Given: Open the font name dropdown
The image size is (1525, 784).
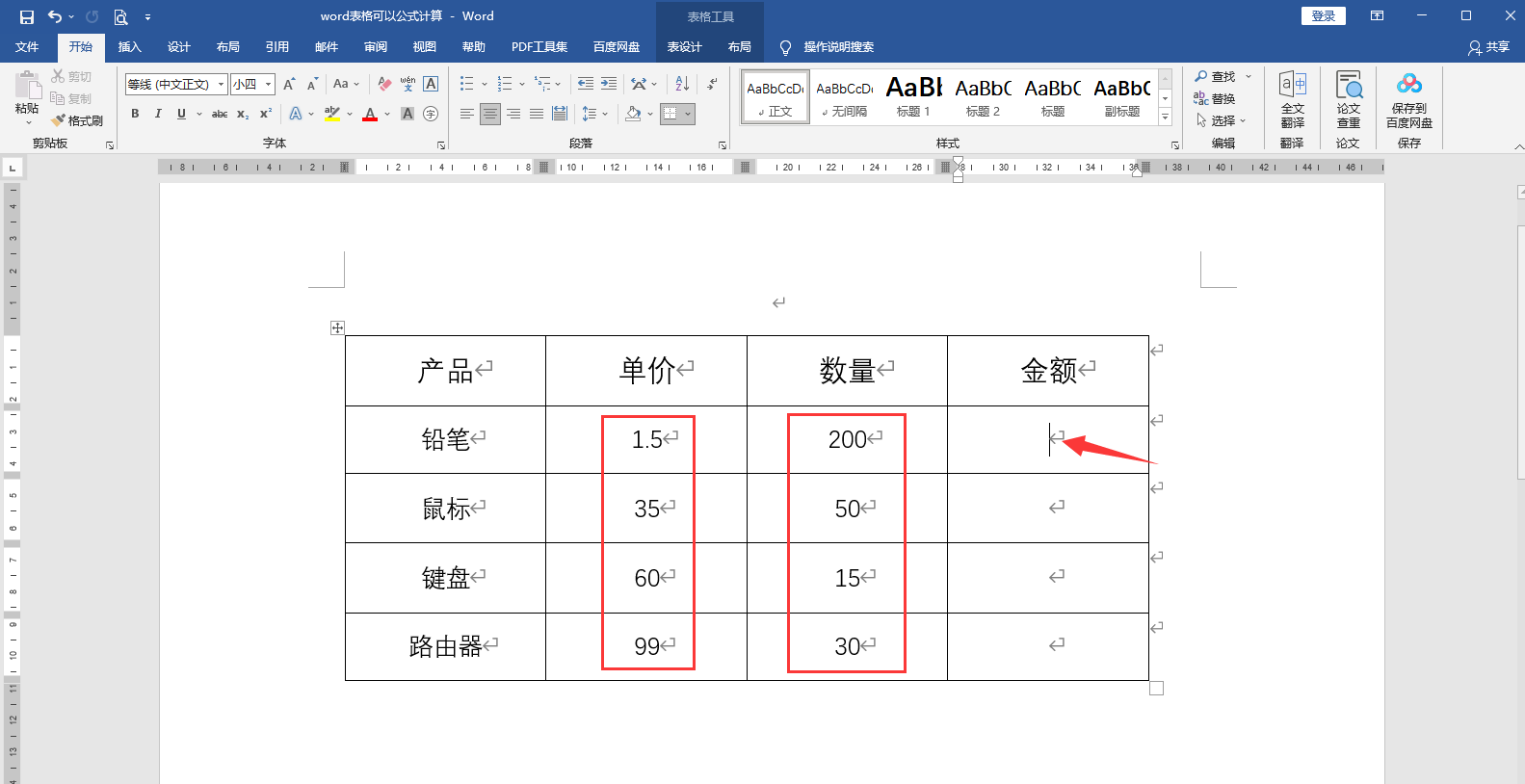Looking at the screenshot, I should point(221,85).
